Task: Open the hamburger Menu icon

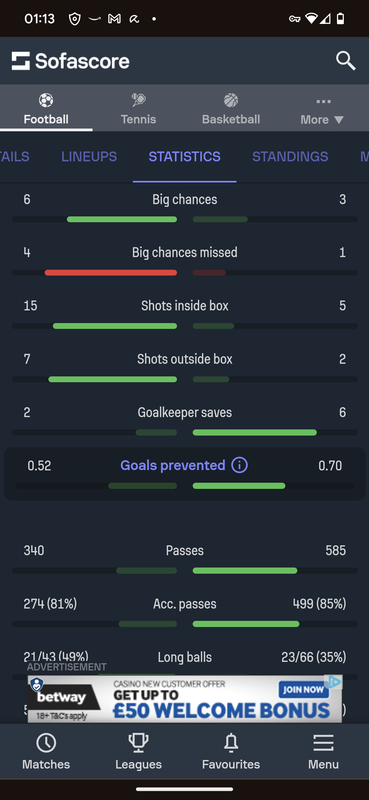Action: click(323, 743)
